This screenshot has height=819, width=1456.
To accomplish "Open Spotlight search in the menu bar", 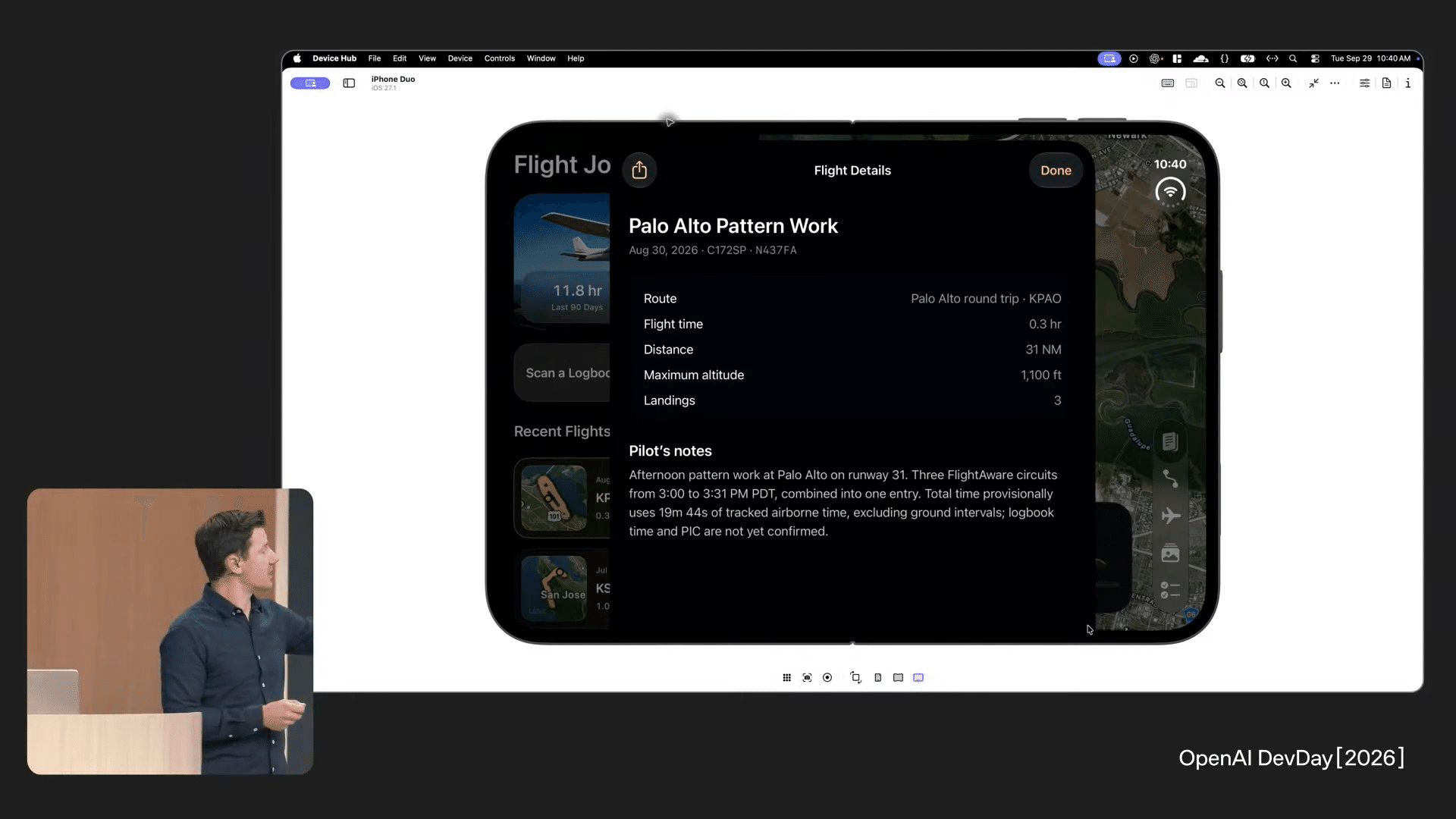I will 1293,58.
